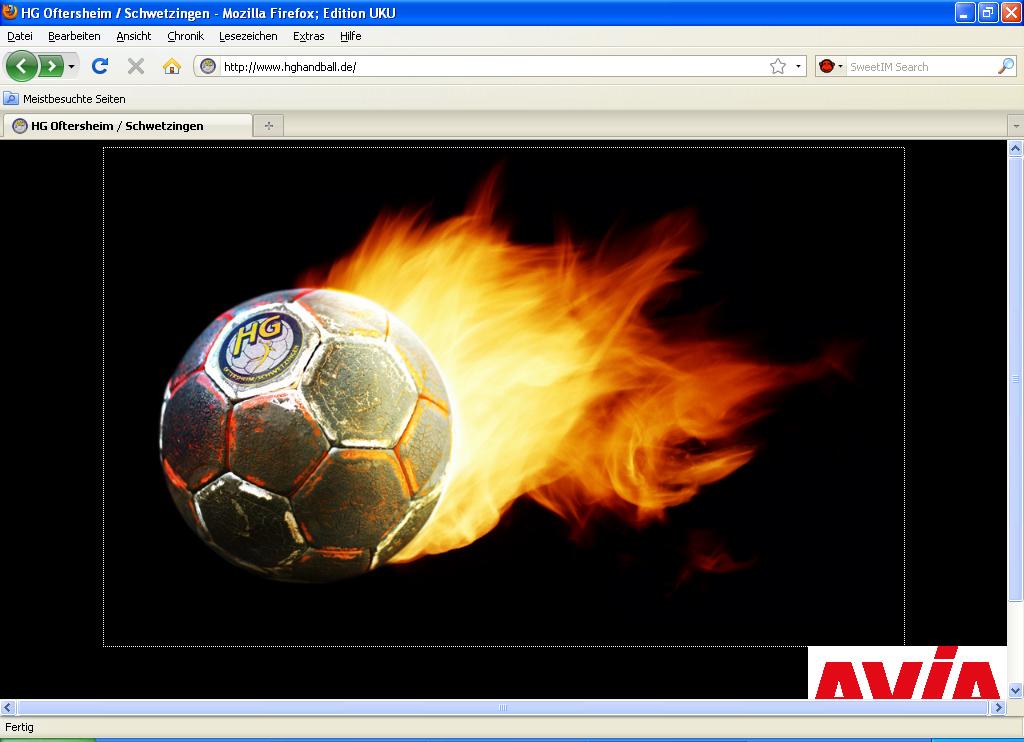Click the search magnifier icon

point(1006,66)
